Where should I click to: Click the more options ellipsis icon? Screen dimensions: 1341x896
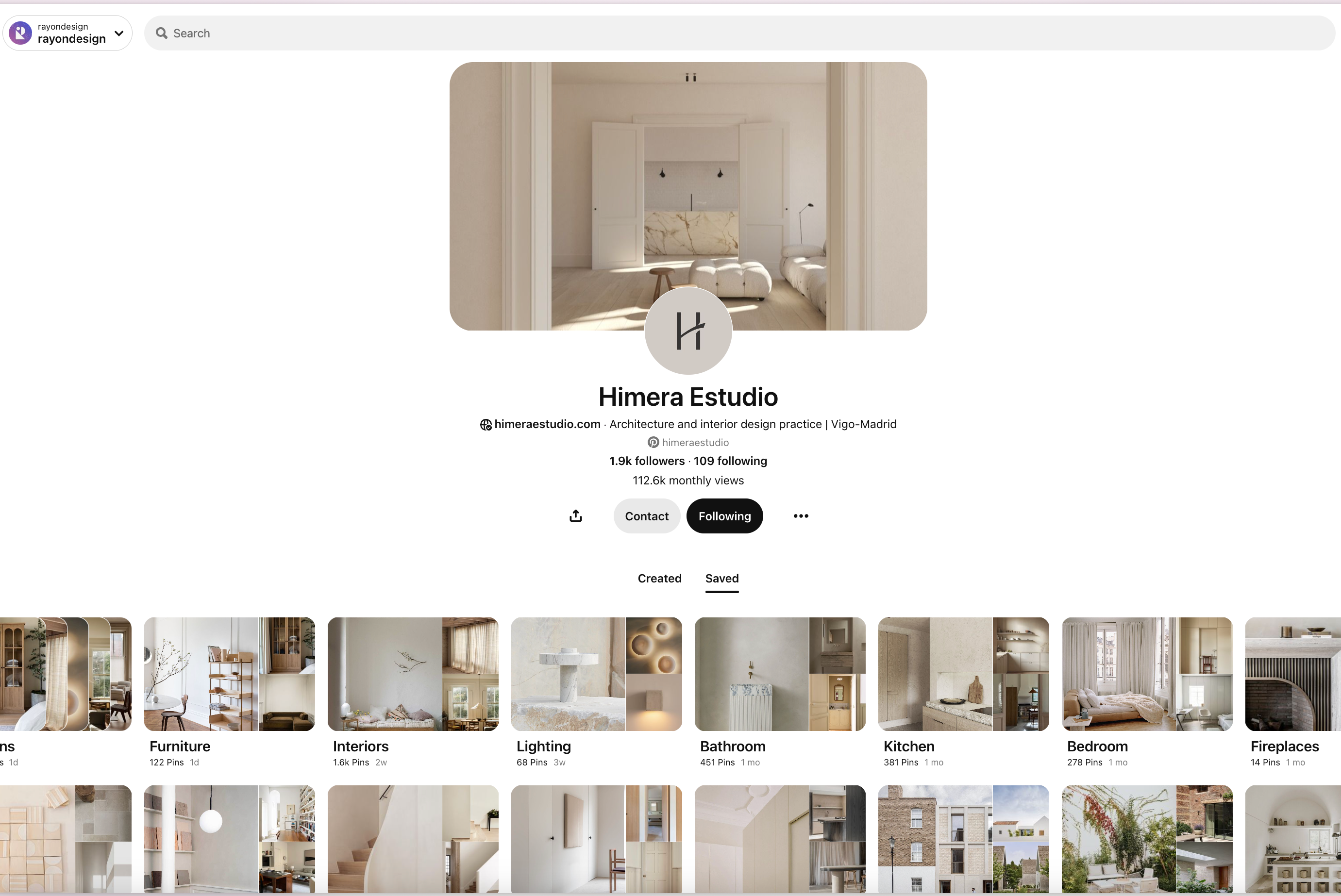tap(799, 515)
